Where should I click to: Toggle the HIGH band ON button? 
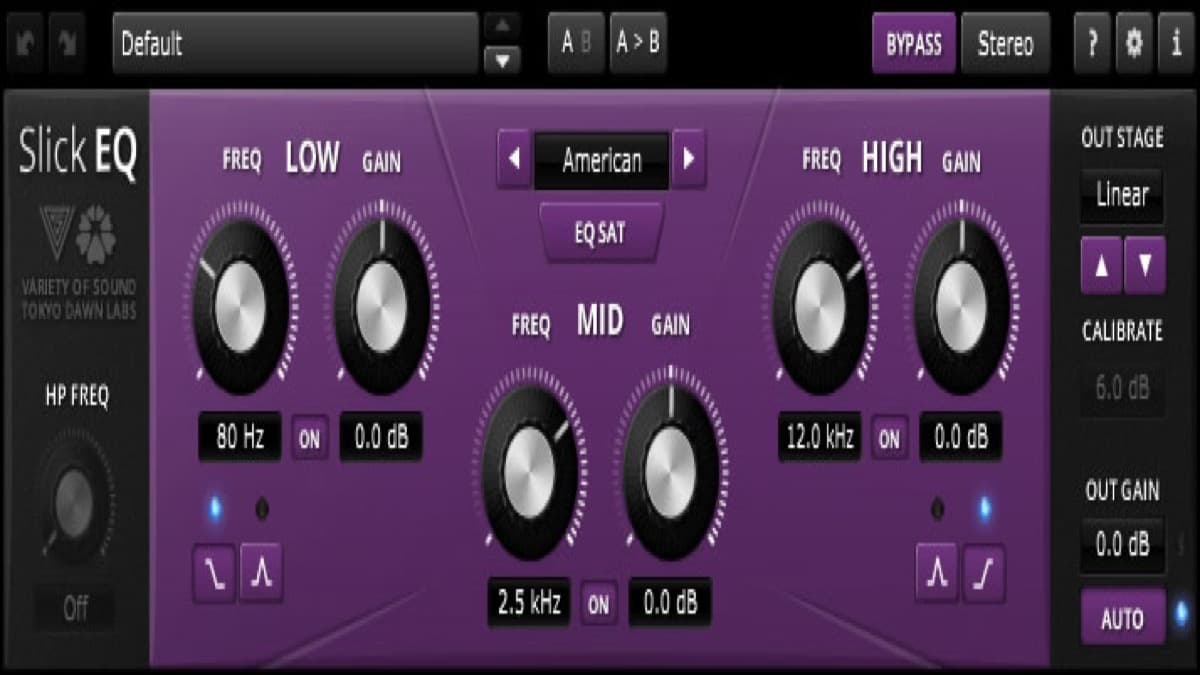coord(890,440)
